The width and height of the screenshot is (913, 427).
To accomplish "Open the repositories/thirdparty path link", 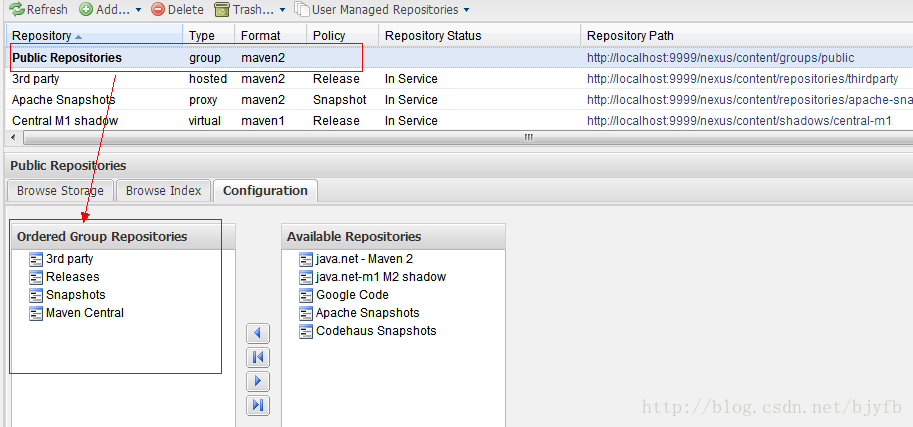I will [x=742, y=79].
